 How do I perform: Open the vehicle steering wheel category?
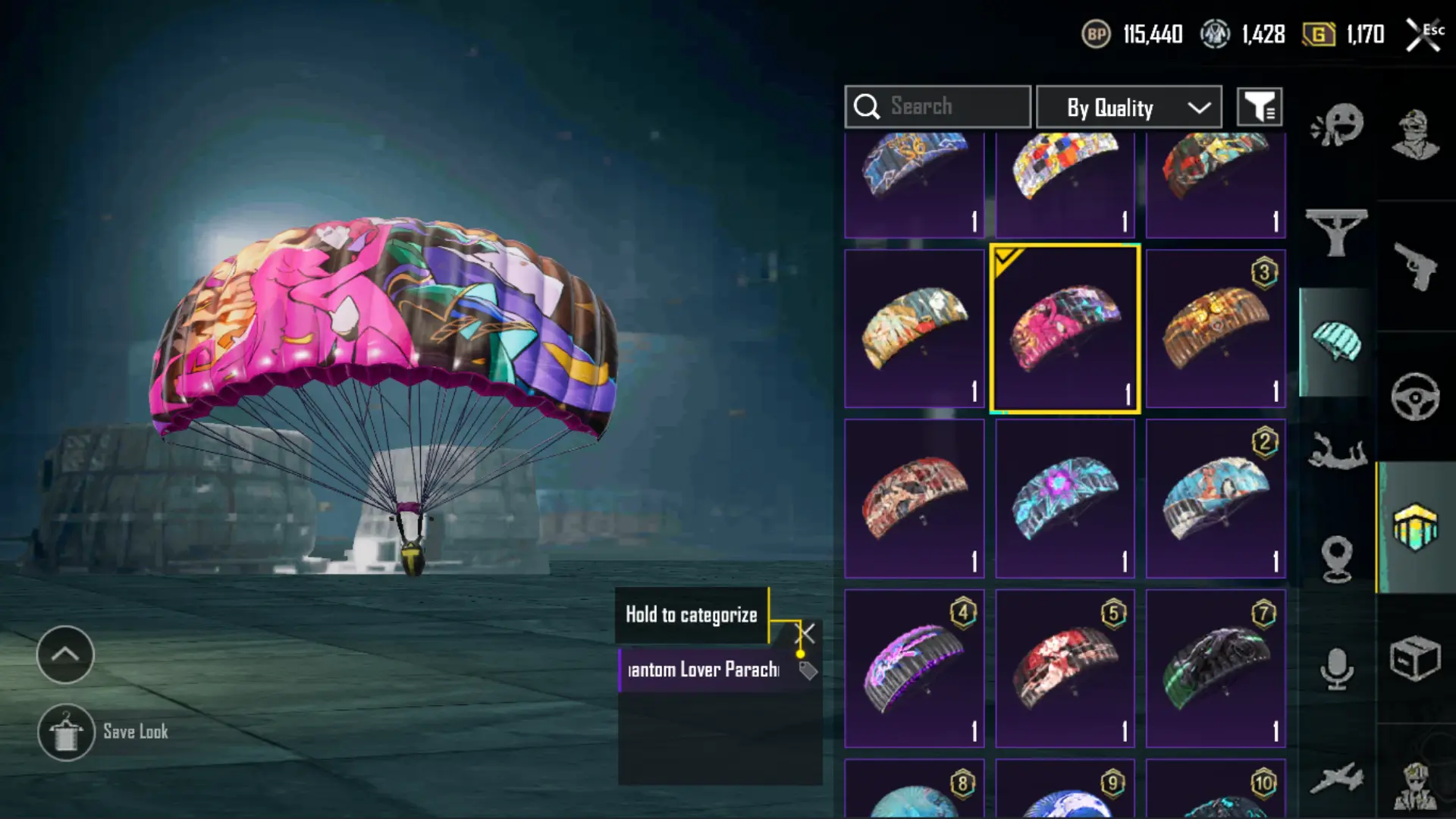click(x=1415, y=397)
